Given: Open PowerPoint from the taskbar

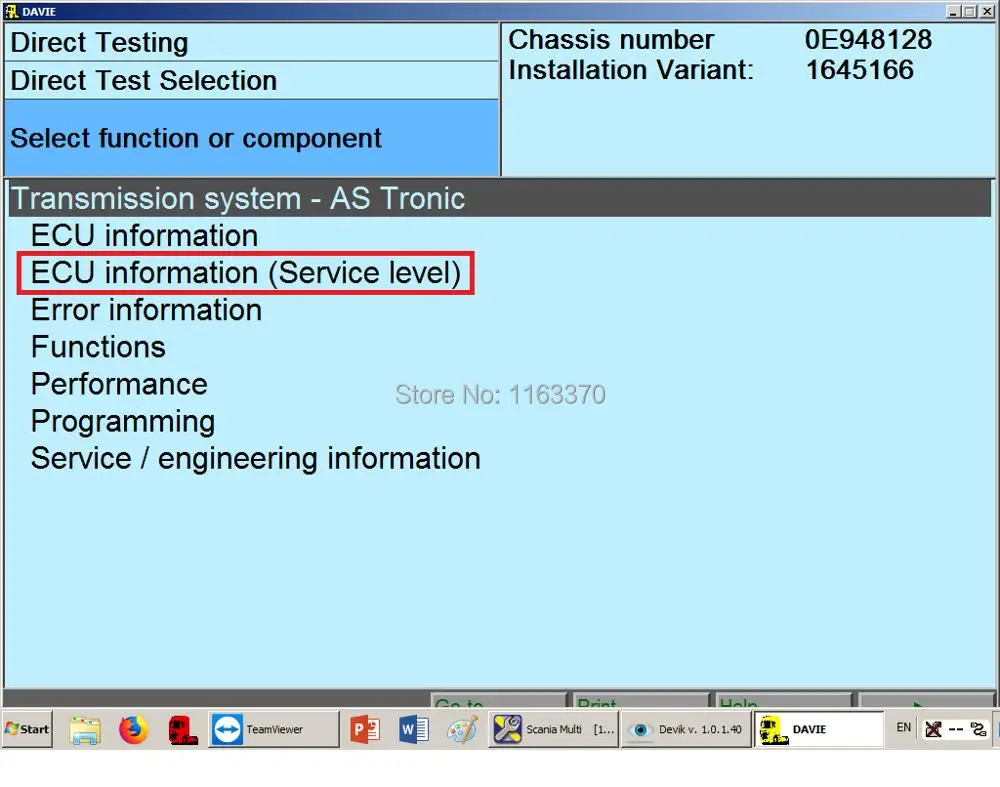Looking at the screenshot, I should point(365,730).
